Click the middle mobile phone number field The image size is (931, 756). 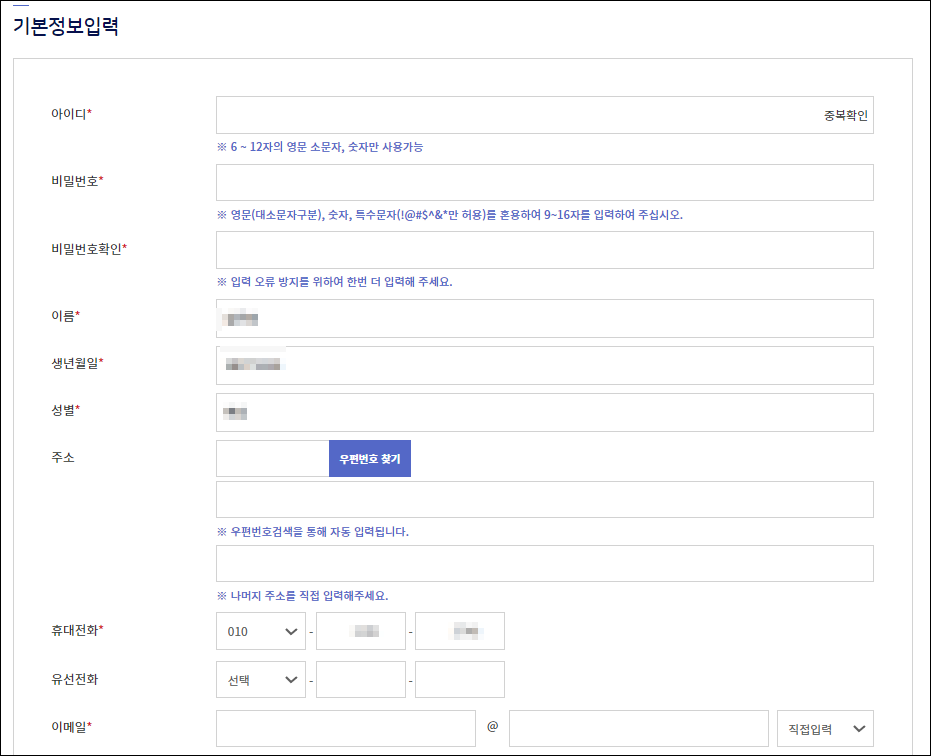tap(360, 631)
